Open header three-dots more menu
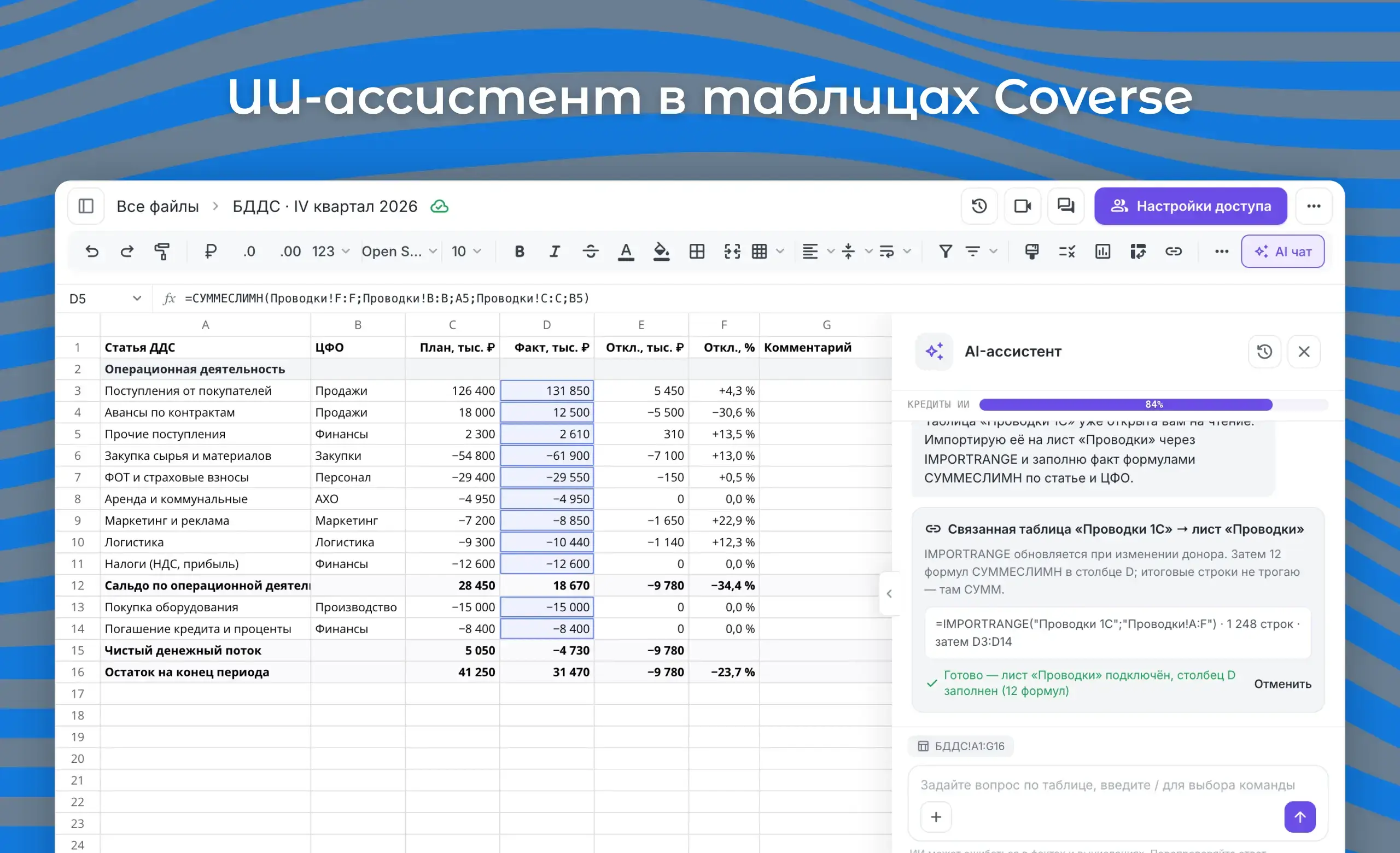Screen dimensions: 1400x853 (x=1314, y=206)
